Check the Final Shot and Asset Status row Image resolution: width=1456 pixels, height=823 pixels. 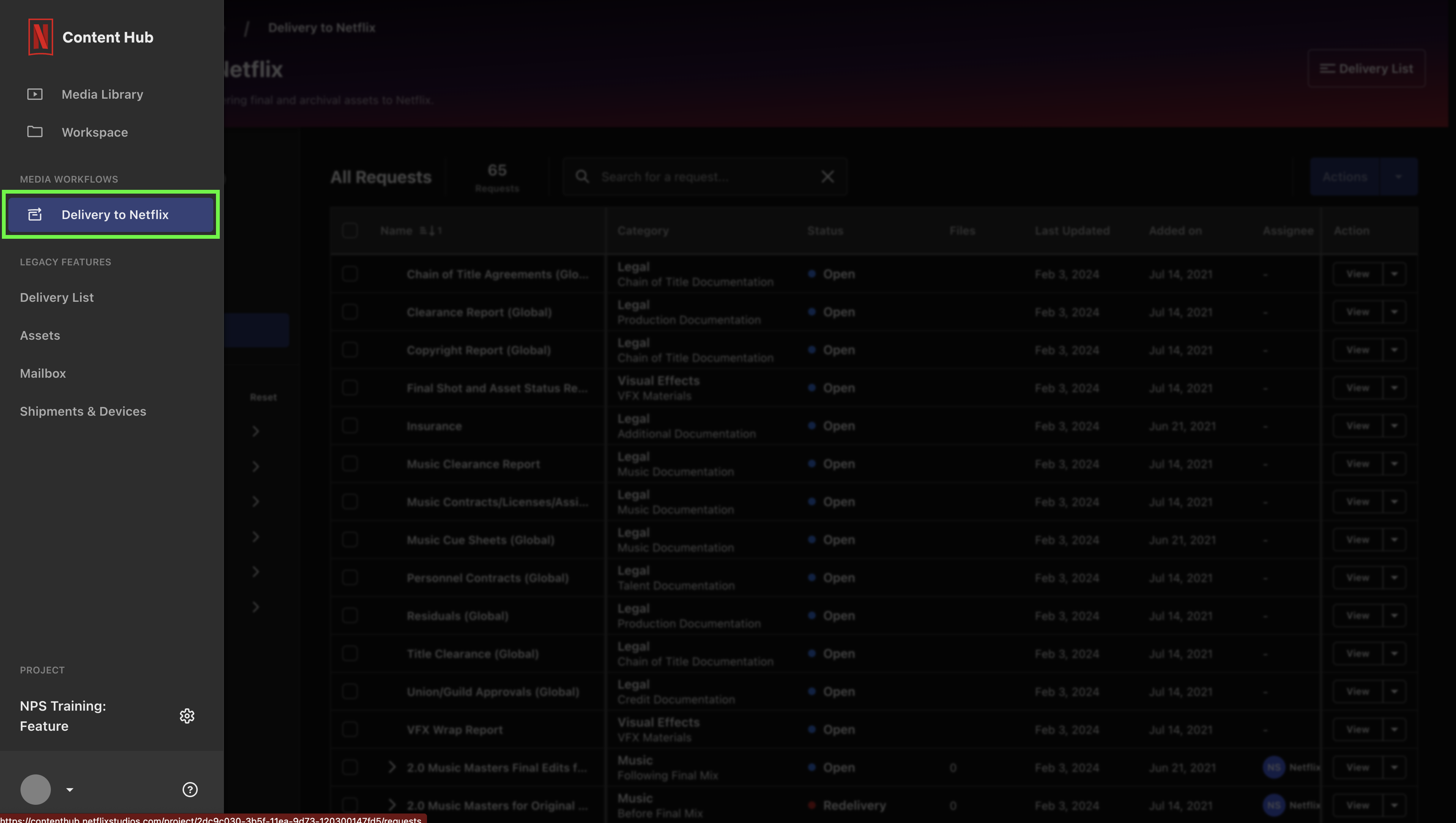tap(350, 388)
